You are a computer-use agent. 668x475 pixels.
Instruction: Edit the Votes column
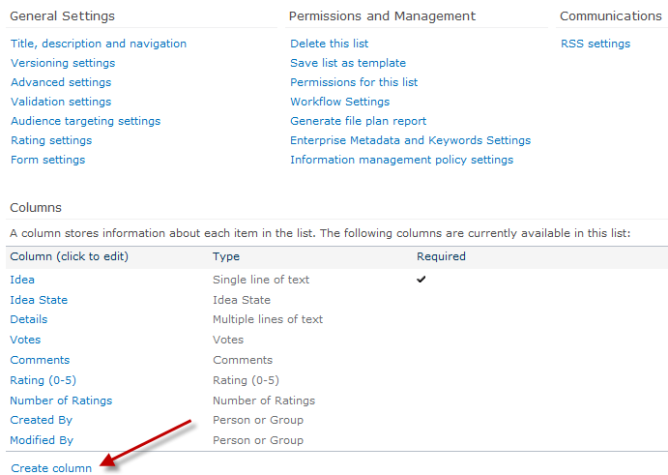(25, 340)
